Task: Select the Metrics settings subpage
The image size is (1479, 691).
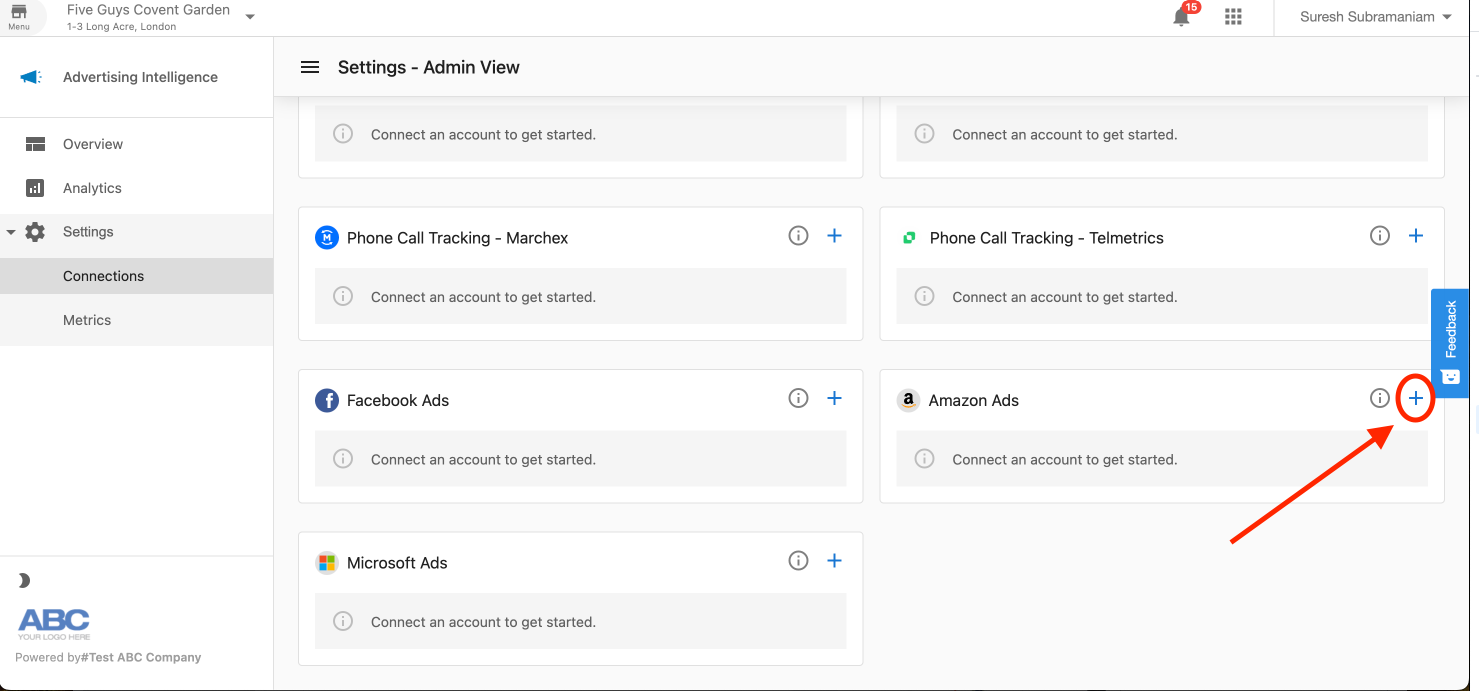Action: (x=87, y=320)
